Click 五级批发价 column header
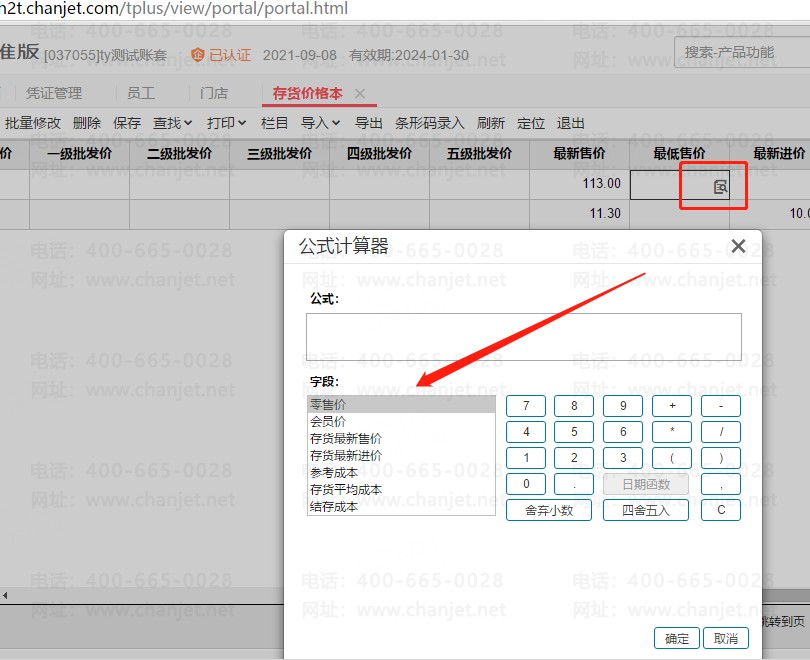Screen dimensions: 810x660 (x=479, y=153)
